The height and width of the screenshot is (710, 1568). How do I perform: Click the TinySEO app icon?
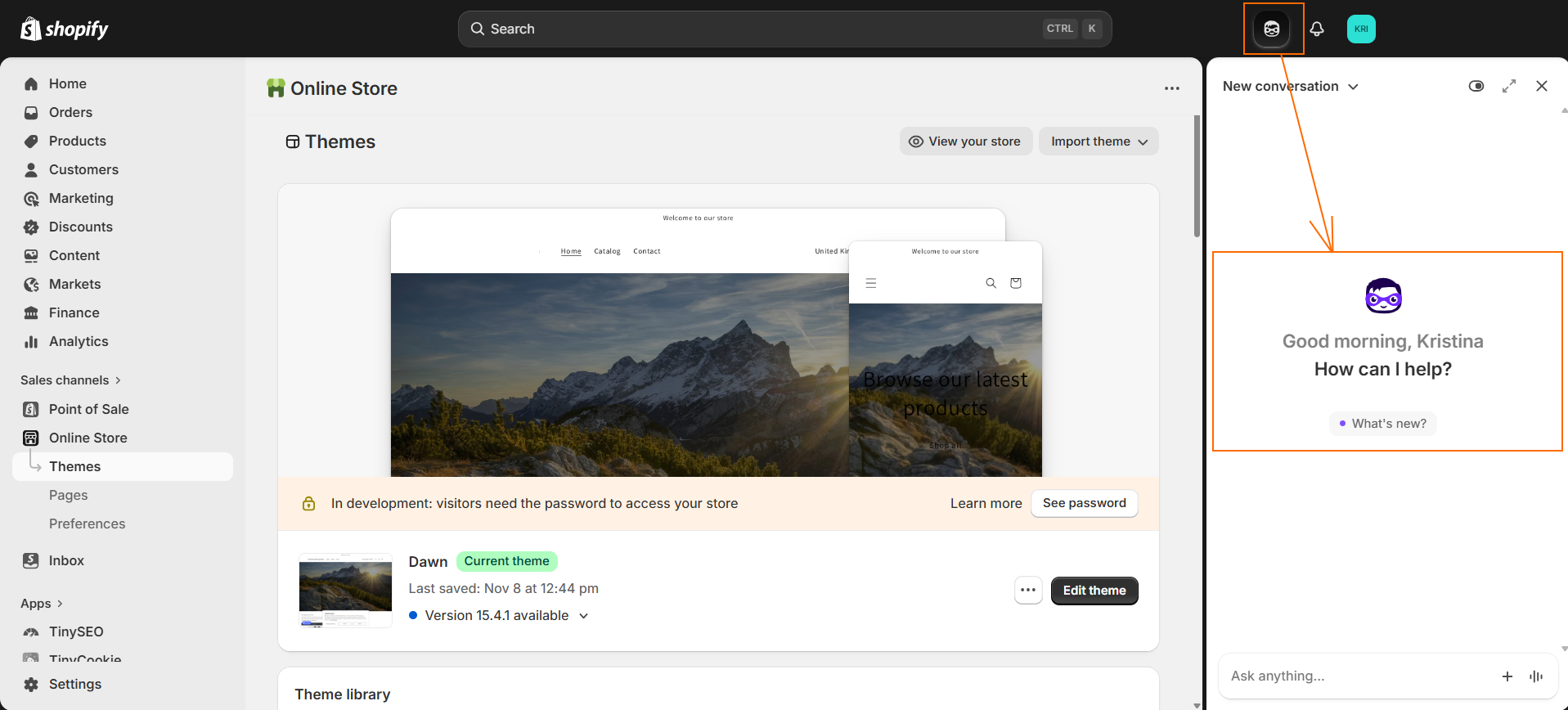[x=31, y=631]
